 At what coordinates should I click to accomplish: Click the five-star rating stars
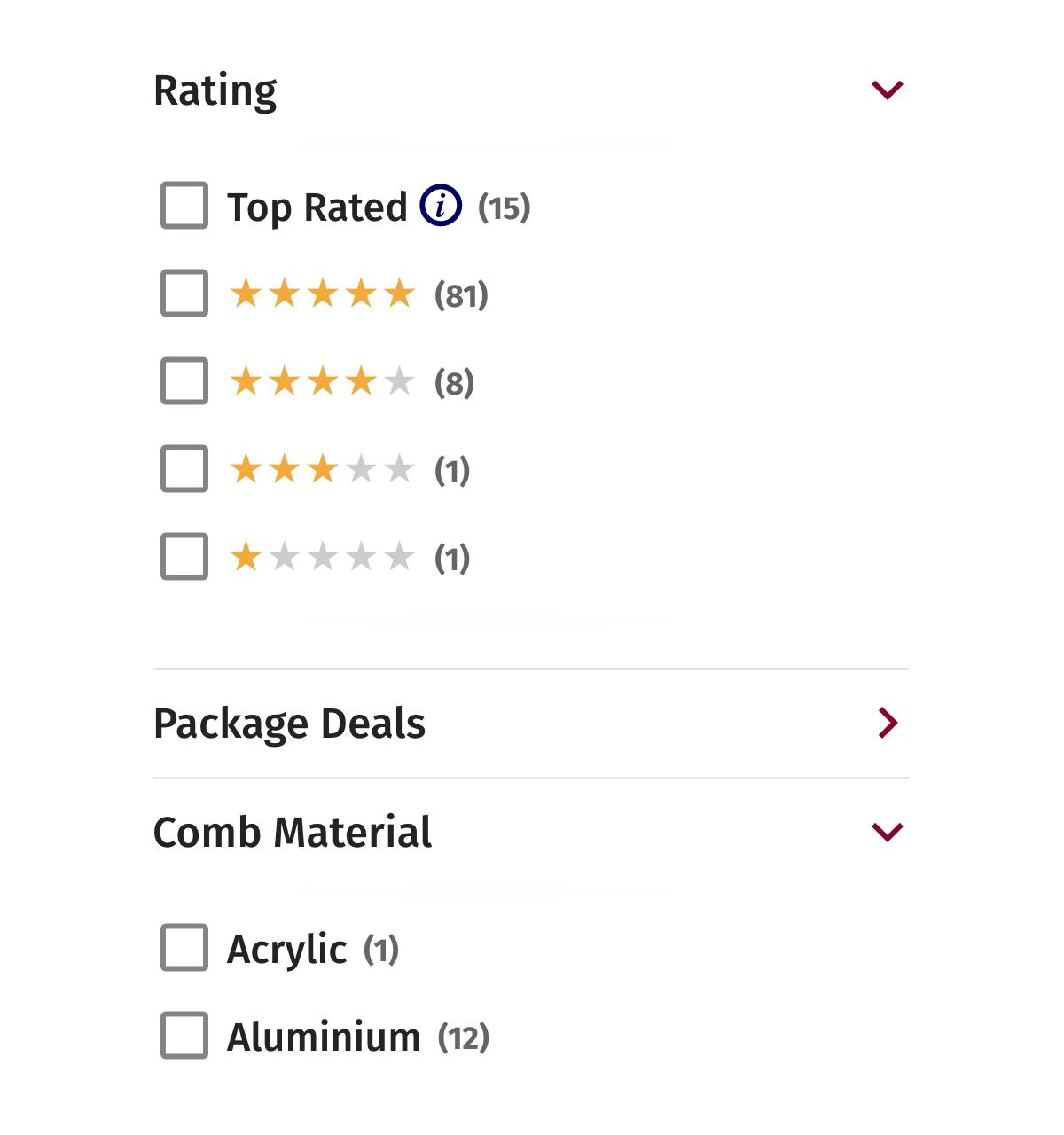click(x=322, y=294)
